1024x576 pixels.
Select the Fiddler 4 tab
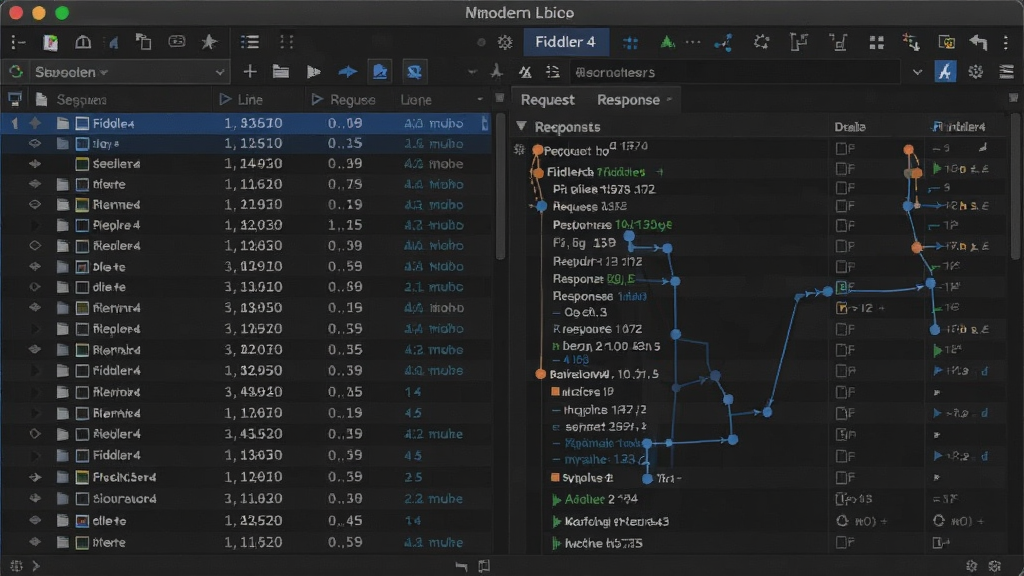click(x=566, y=42)
